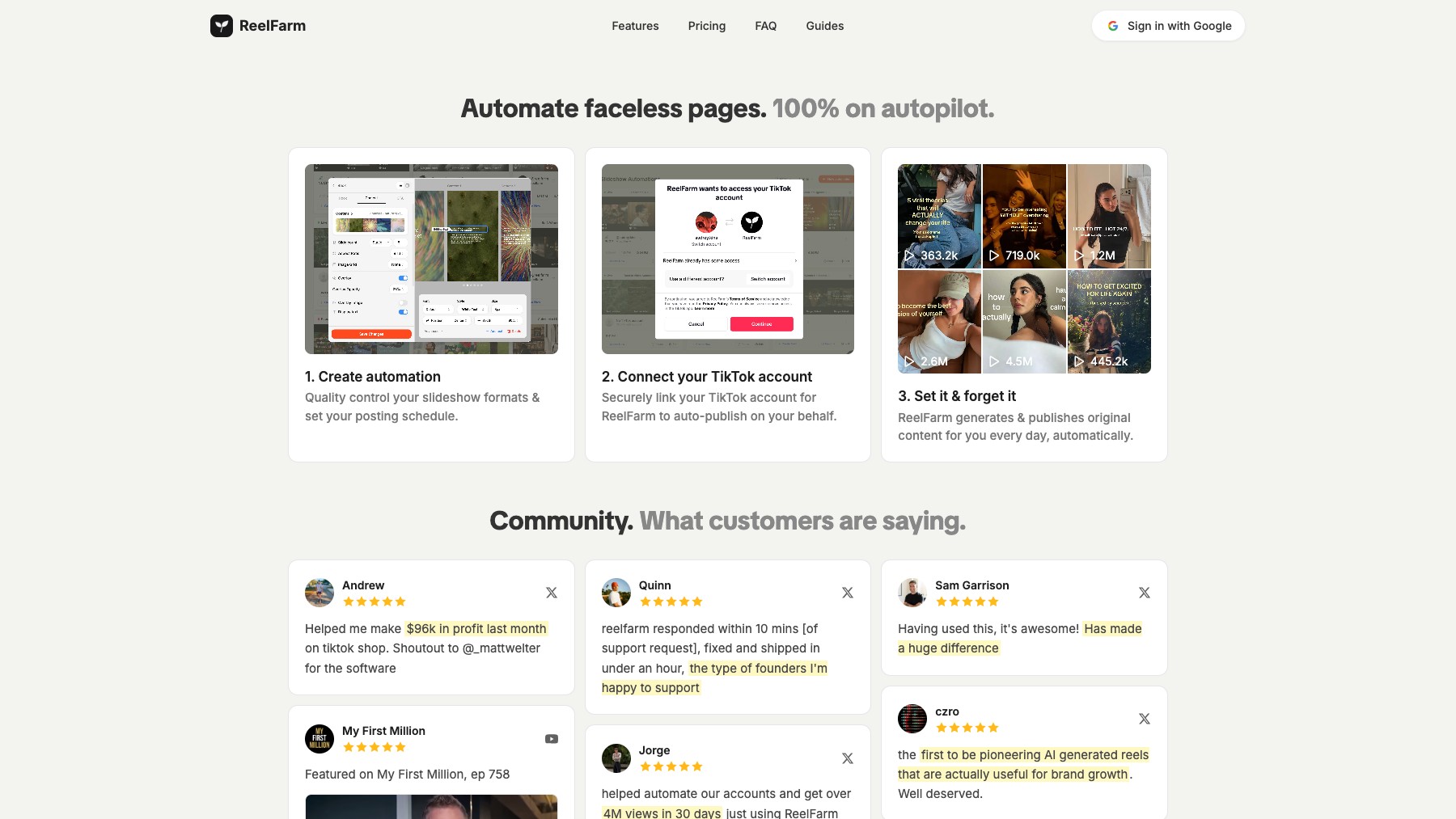Open the FAQ nav link
1456x819 pixels.
click(766, 26)
